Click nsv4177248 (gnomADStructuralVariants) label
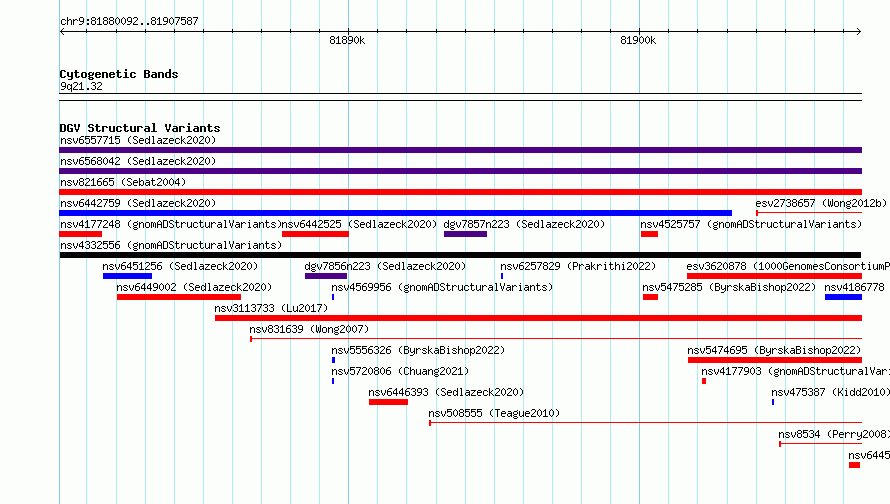Viewport: 890px width, 504px height. pos(171,224)
